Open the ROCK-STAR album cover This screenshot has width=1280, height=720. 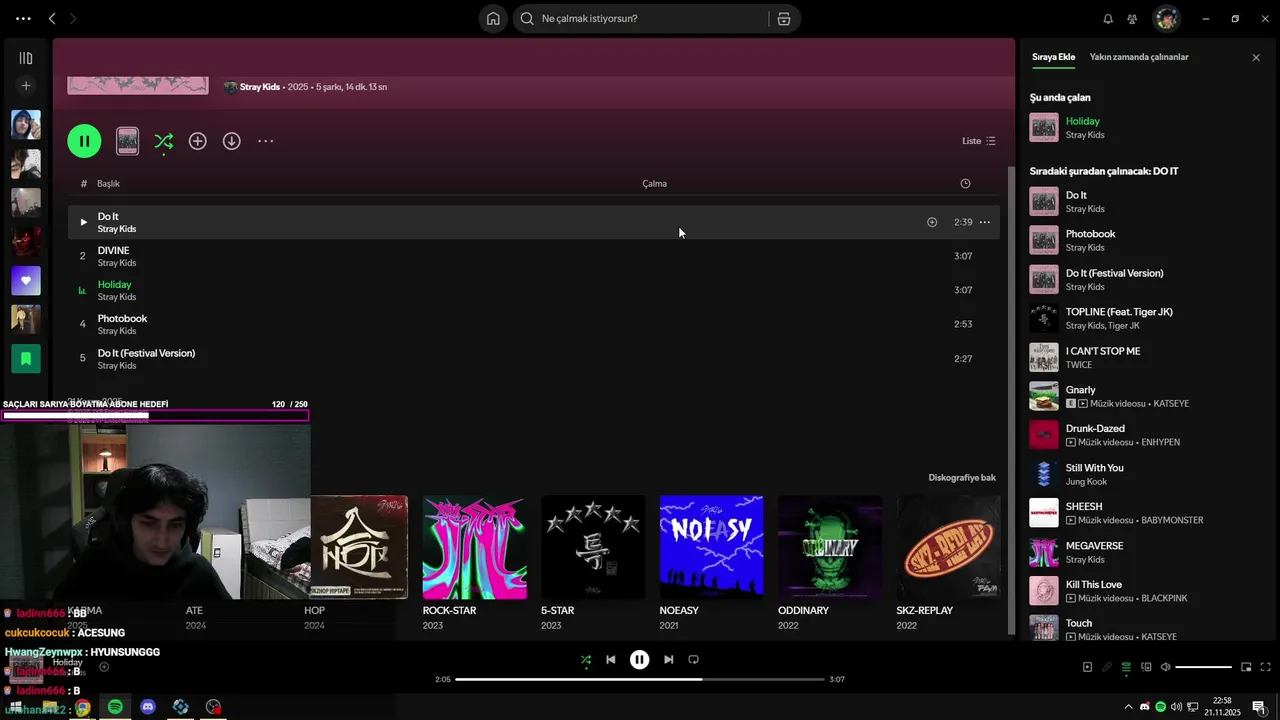pyautogui.click(x=474, y=547)
